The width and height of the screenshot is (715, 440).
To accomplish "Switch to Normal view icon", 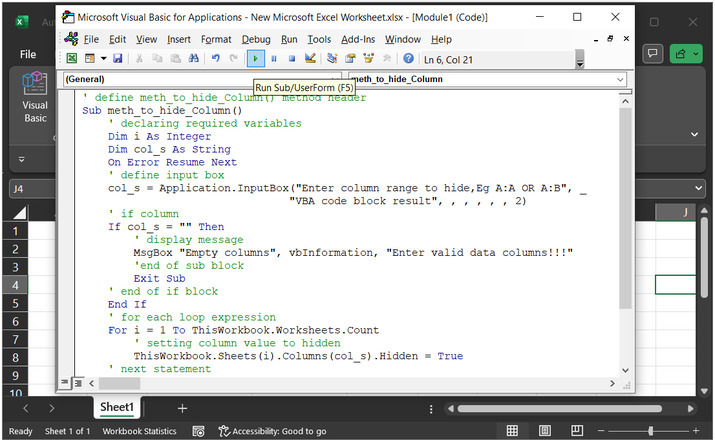I will point(512,430).
